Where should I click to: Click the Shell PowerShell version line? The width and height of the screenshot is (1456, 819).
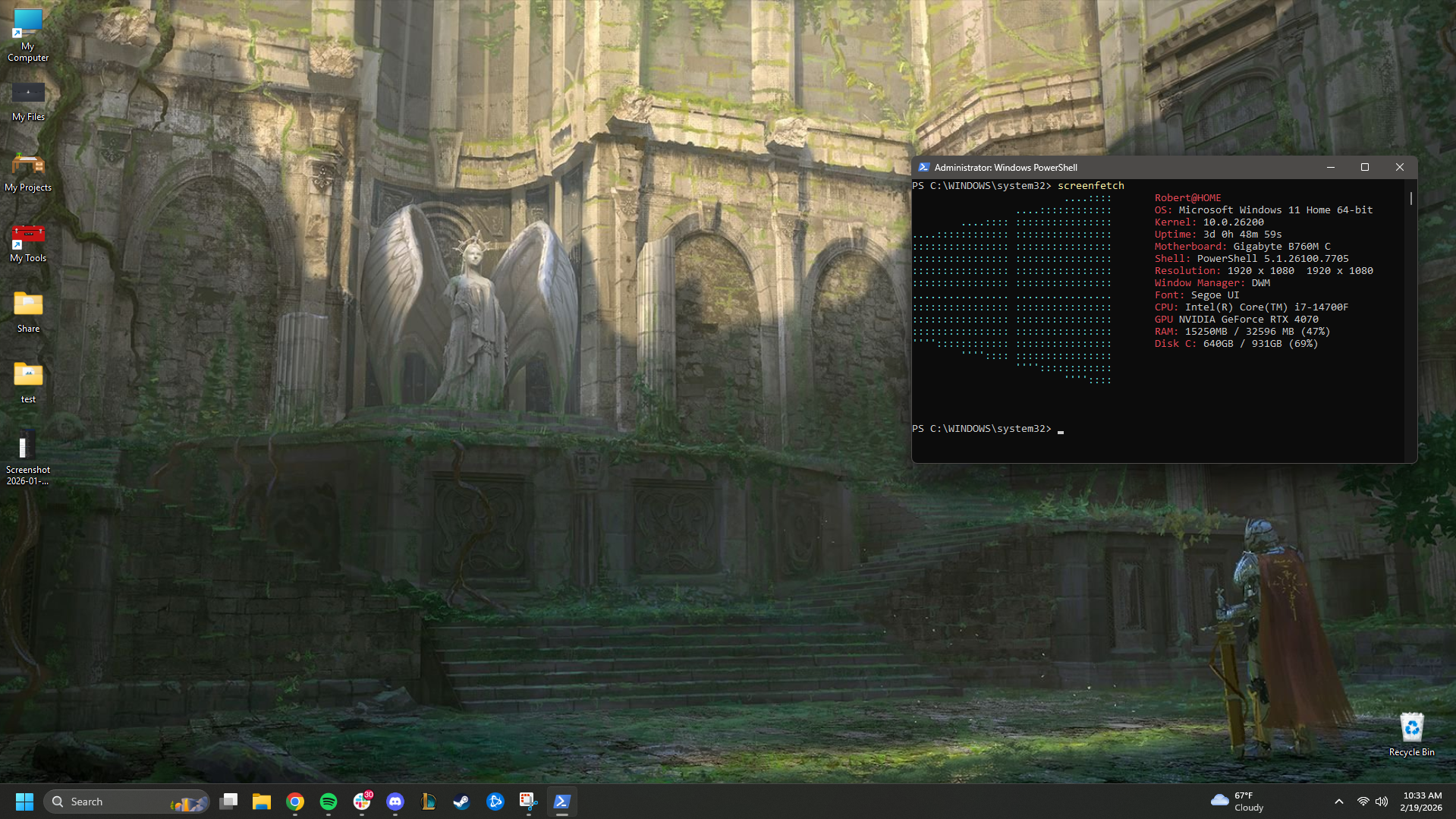[x=1251, y=259]
